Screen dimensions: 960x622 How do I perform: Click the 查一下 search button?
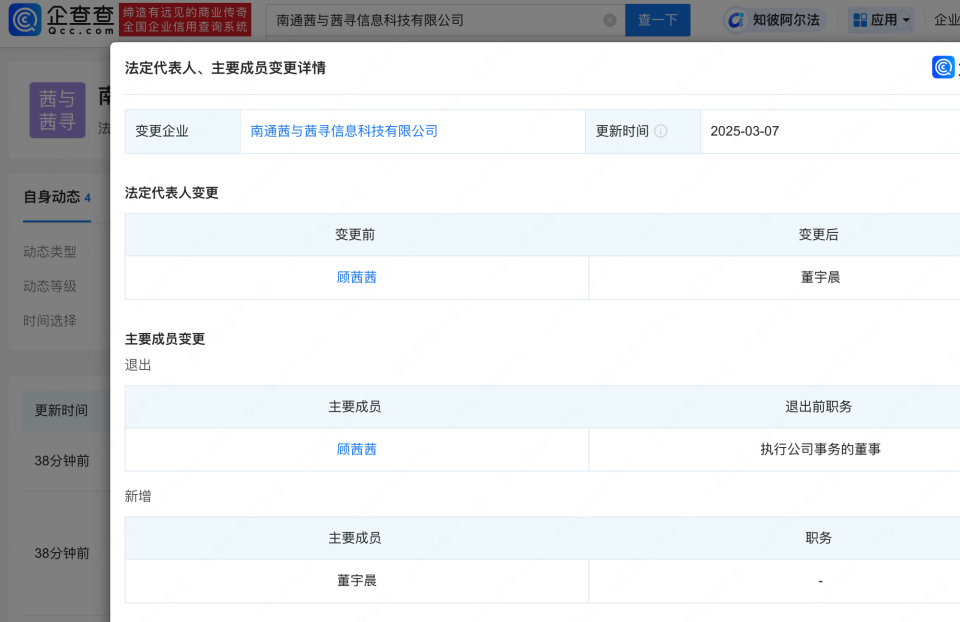click(x=658, y=20)
